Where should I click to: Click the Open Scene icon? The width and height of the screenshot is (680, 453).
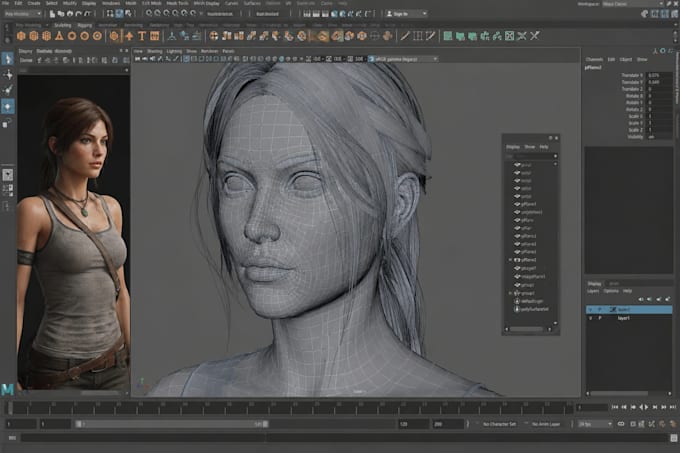(x=61, y=14)
